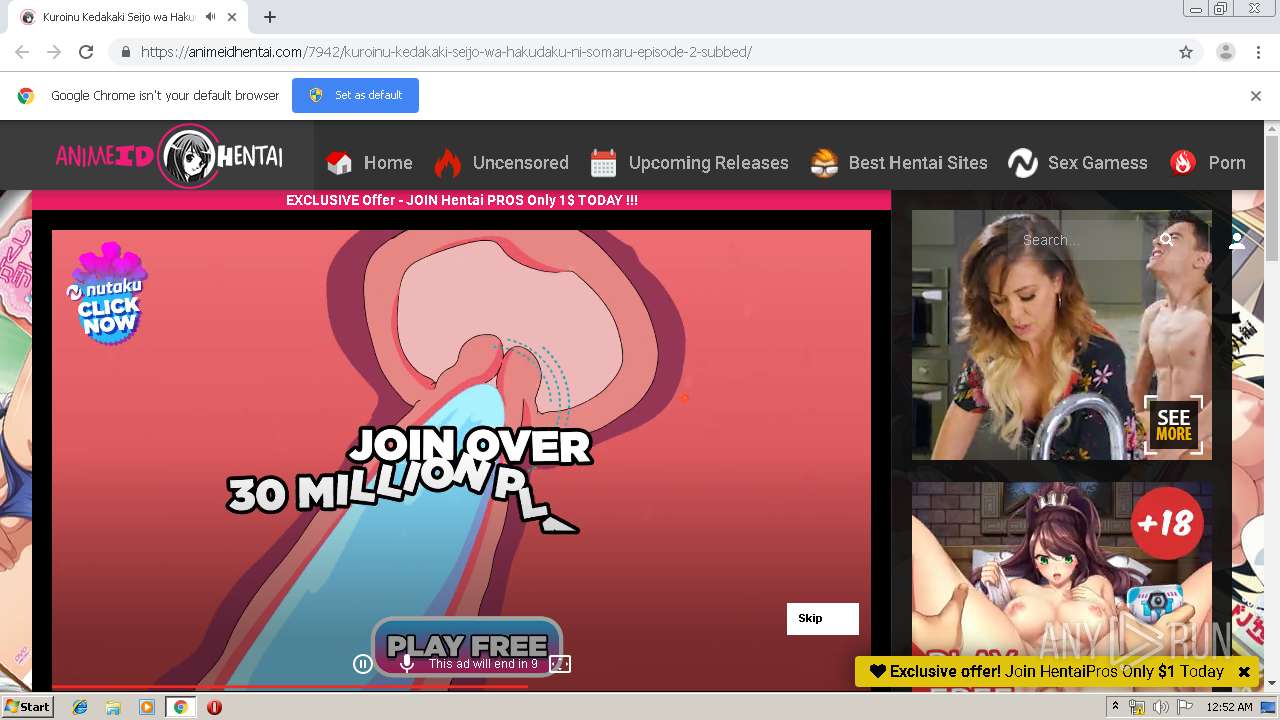
Task: Go back to the previous page
Action: (22, 52)
